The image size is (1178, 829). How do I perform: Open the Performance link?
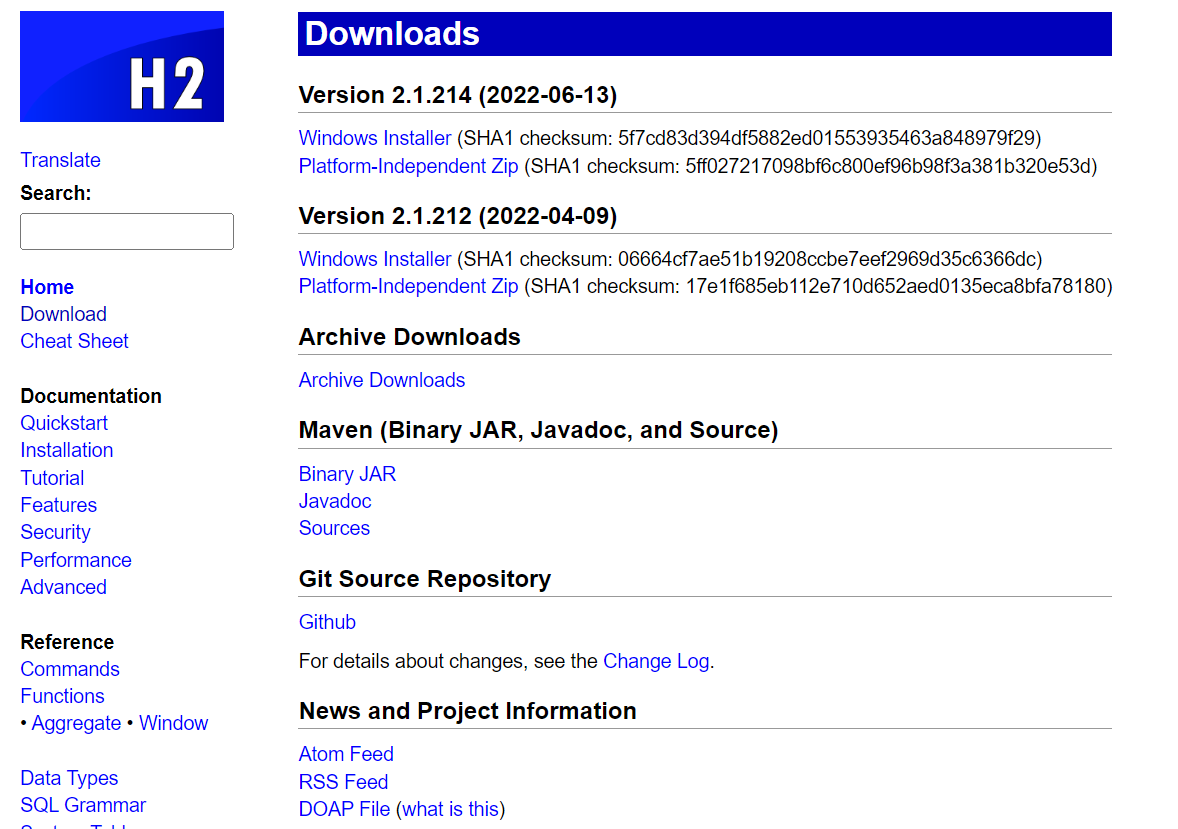76,560
